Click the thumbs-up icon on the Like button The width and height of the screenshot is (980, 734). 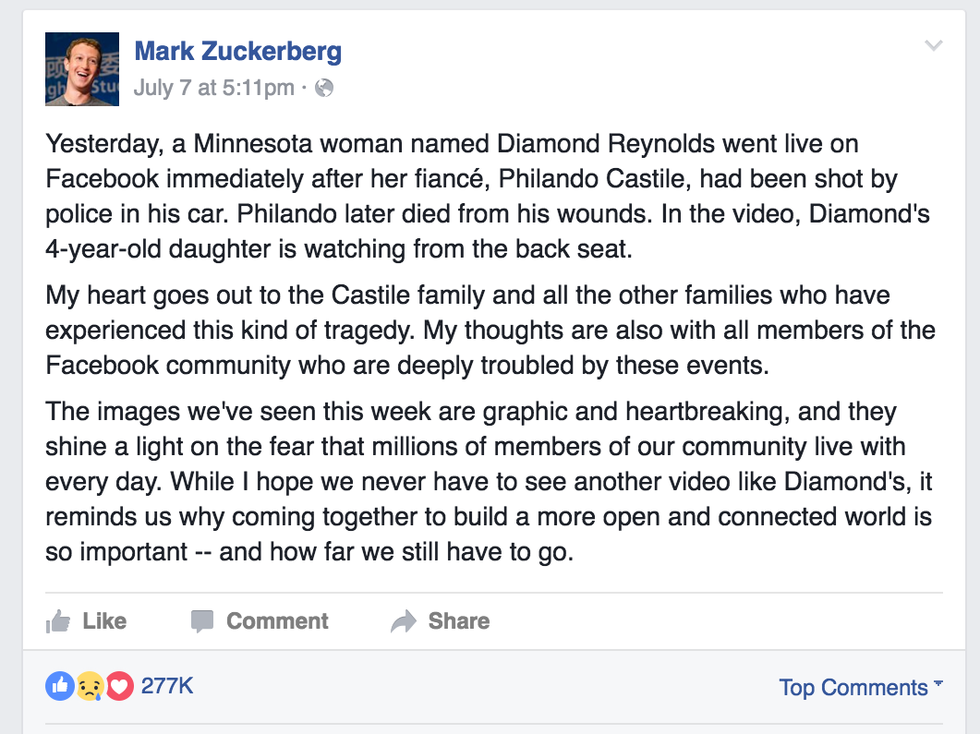tap(59, 621)
